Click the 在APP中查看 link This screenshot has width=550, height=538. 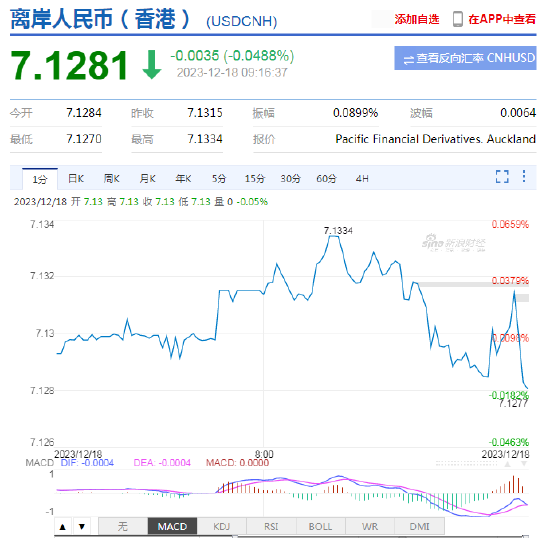(502, 19)
